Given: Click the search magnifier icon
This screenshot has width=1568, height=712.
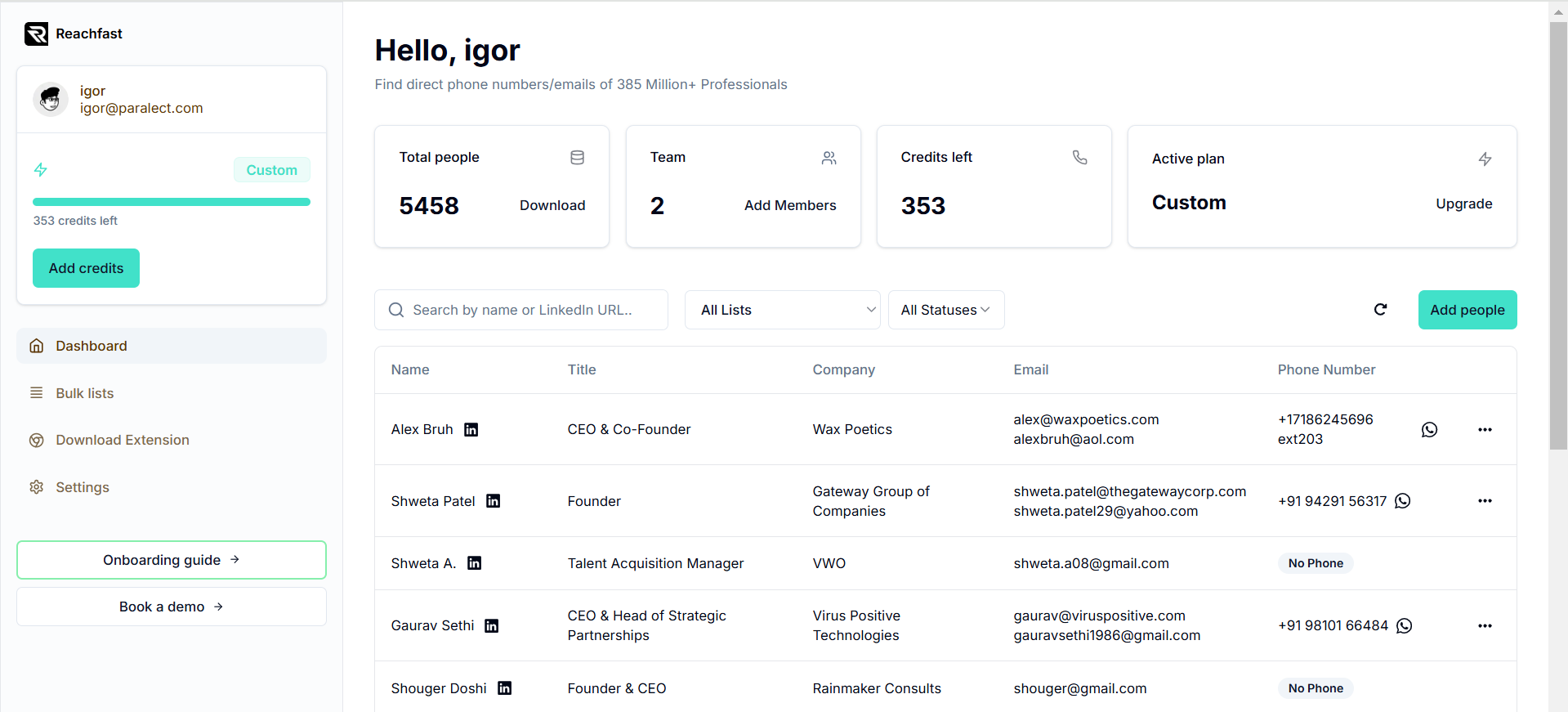Looking at the screenshot, I should coord(396,310).
